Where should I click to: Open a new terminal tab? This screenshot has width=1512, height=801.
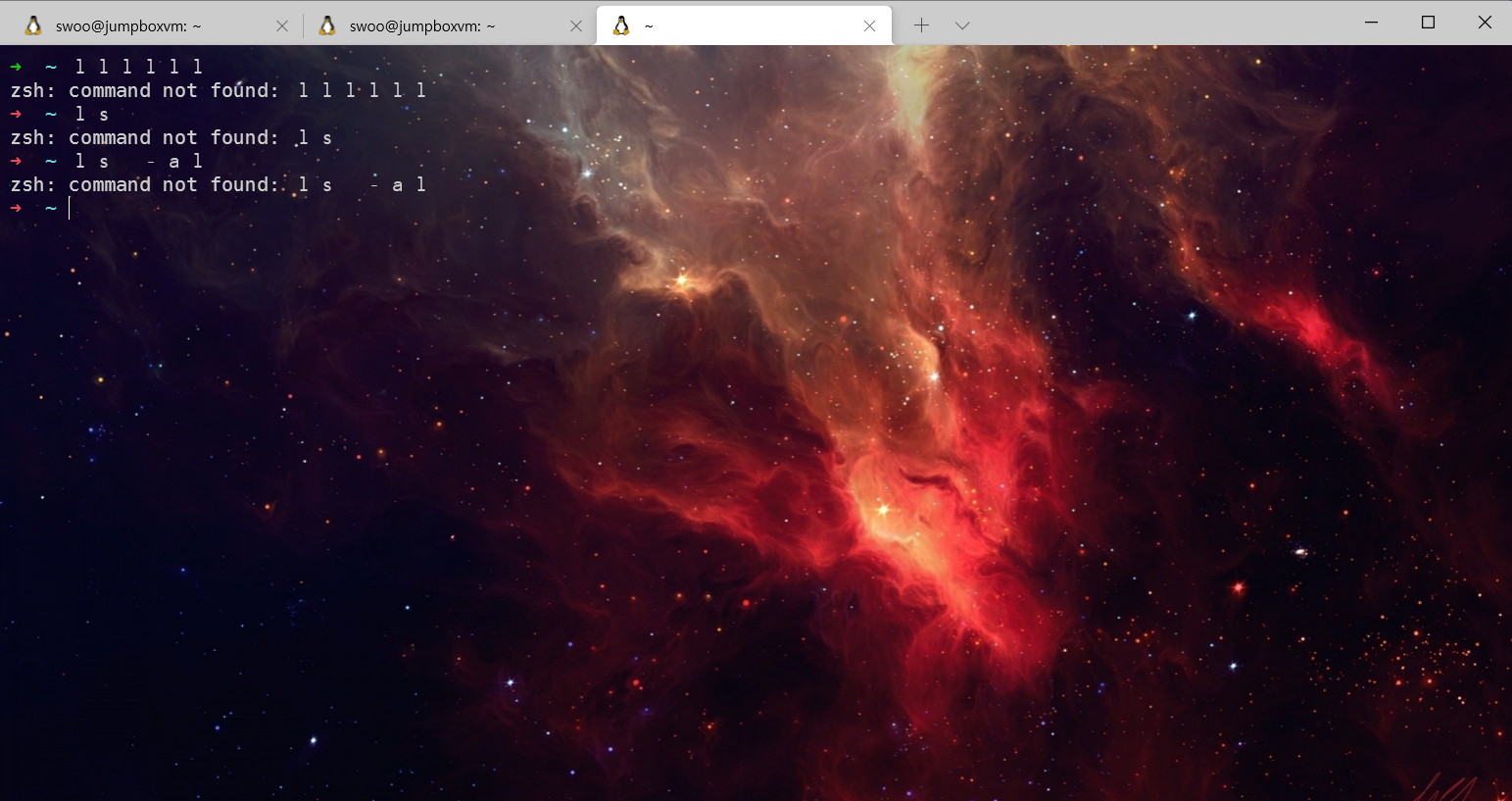point(921,25)
